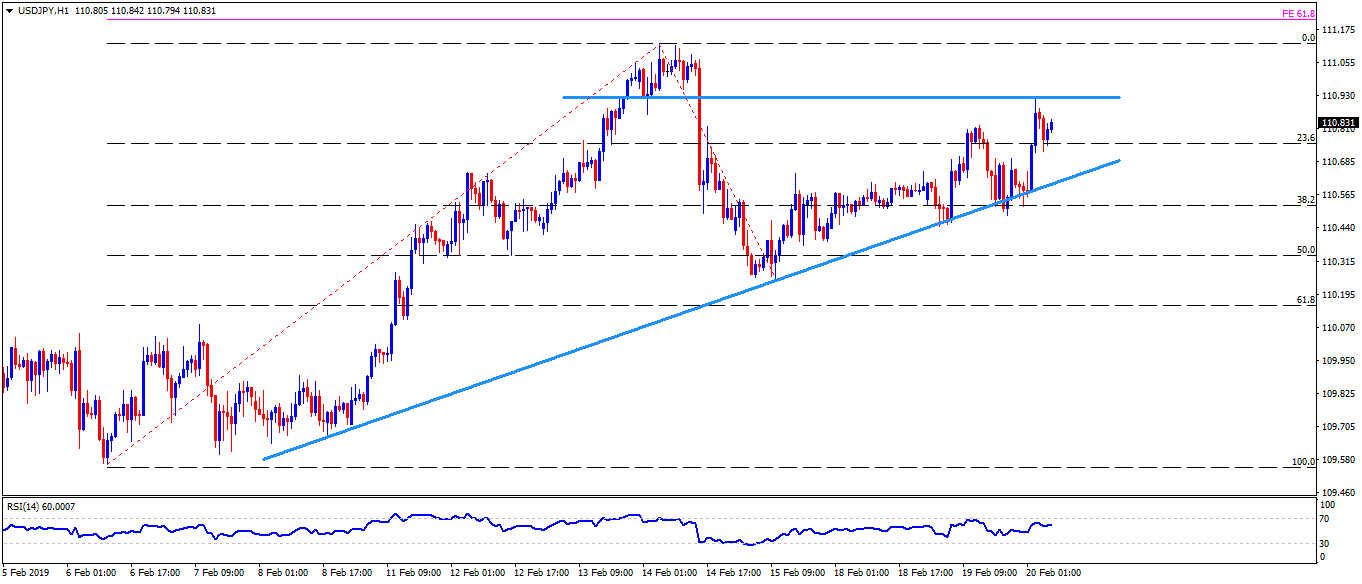Click the 0.0 Fibonacci level label

pos(1307,39)
